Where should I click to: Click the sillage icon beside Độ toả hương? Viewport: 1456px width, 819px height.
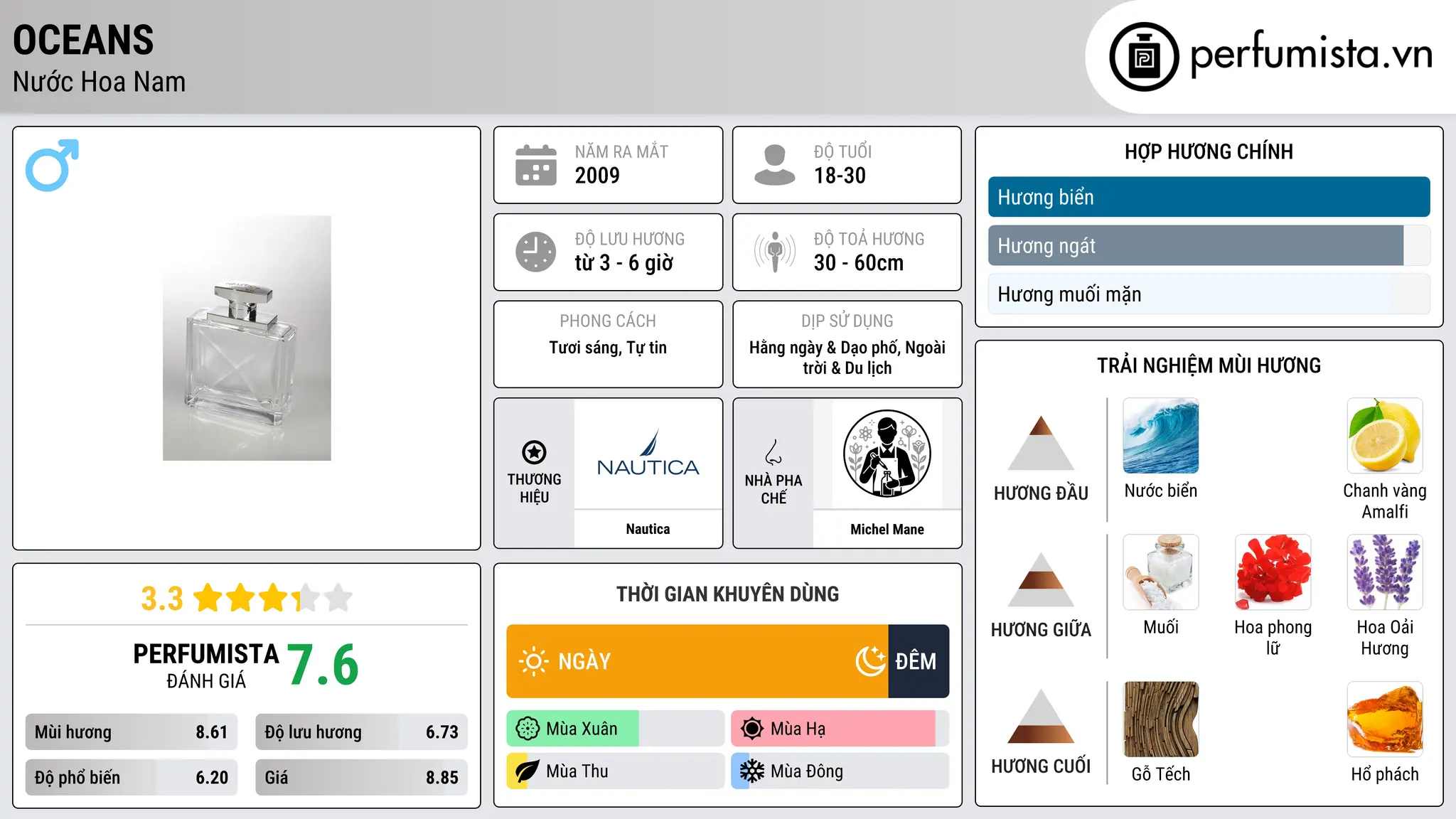tap(774, 252)
